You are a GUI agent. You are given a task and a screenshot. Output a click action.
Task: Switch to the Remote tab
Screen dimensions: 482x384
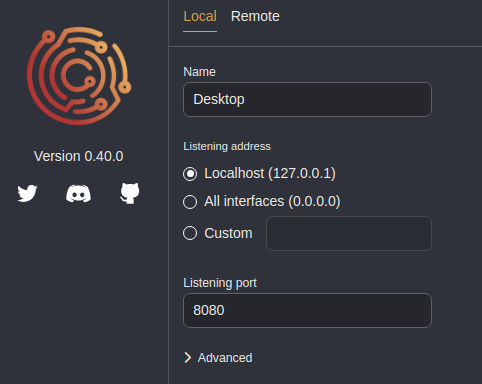coord(255,16)
